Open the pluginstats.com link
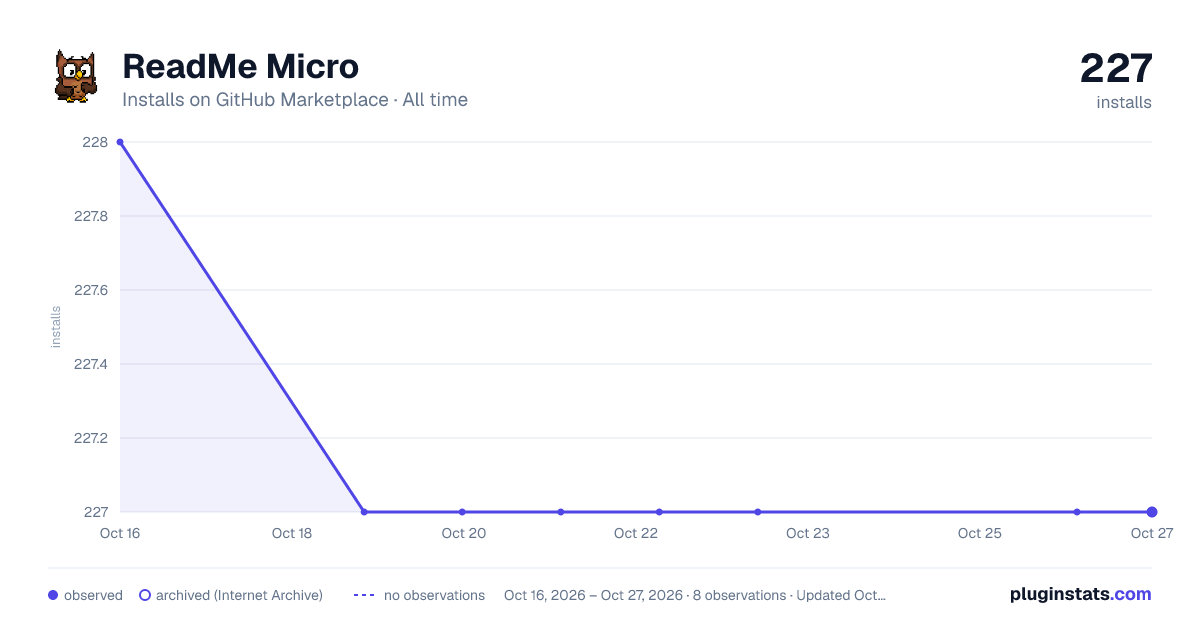The image size is (1200, 630). [x=1080, y=594]
